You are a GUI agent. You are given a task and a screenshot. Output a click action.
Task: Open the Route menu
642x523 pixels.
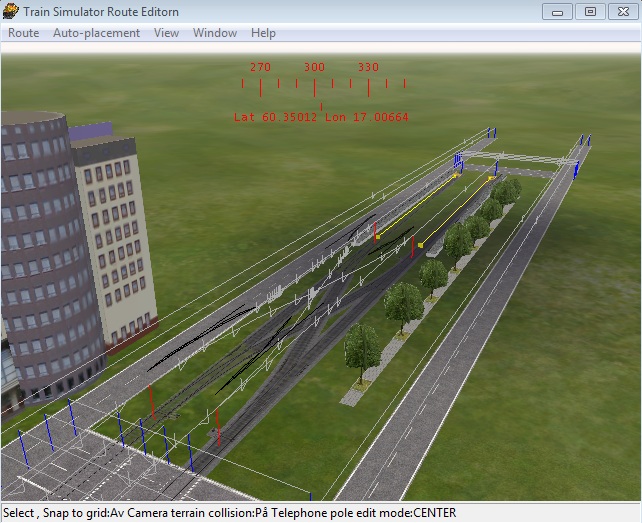point(23,33)
